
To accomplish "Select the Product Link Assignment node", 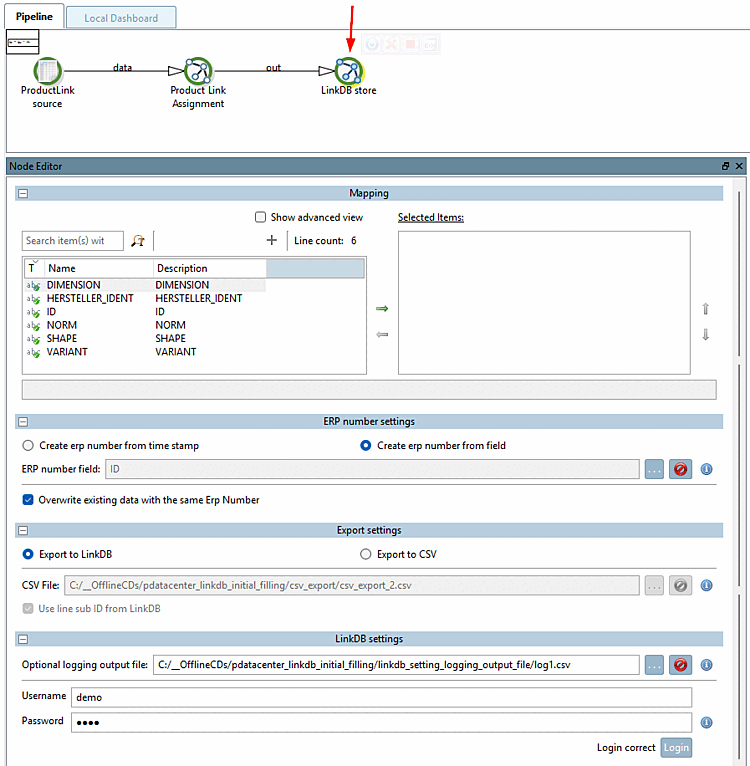I will 198,72.
